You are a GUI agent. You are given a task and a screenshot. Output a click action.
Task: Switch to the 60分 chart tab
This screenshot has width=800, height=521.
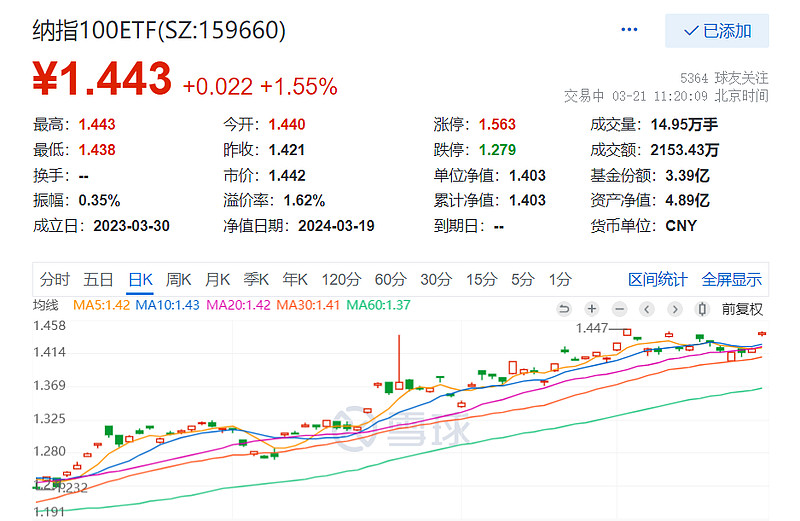[x=390, y=280]
